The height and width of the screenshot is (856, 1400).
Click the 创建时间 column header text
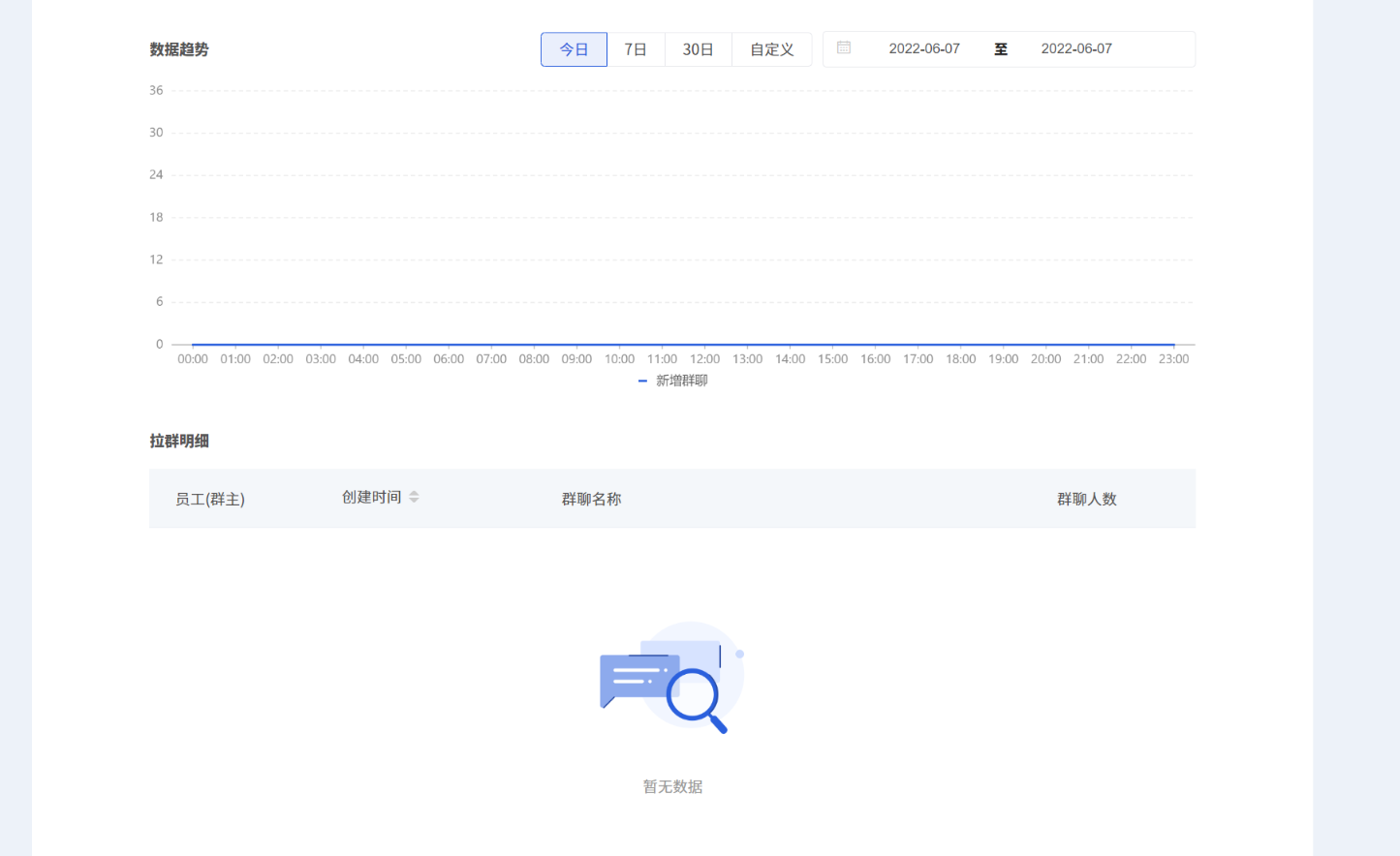click(x=371, y=497)
